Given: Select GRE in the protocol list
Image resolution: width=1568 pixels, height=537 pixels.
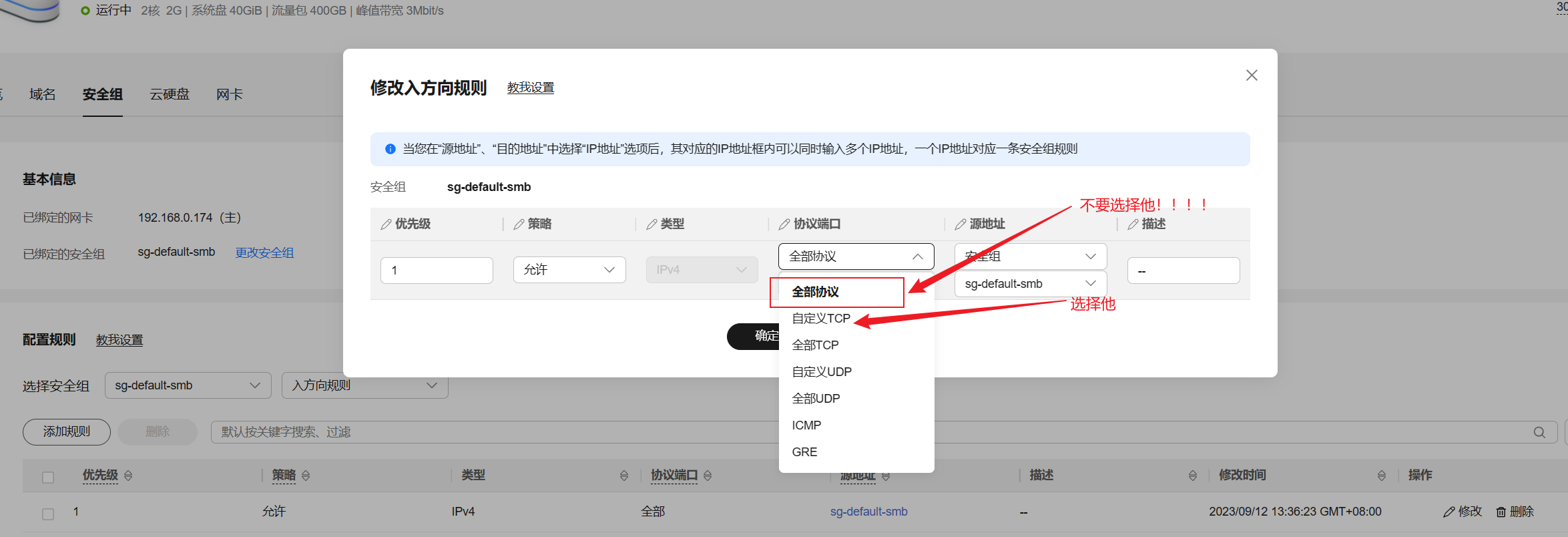Looking at the screenshot, I should pos(856,452).
